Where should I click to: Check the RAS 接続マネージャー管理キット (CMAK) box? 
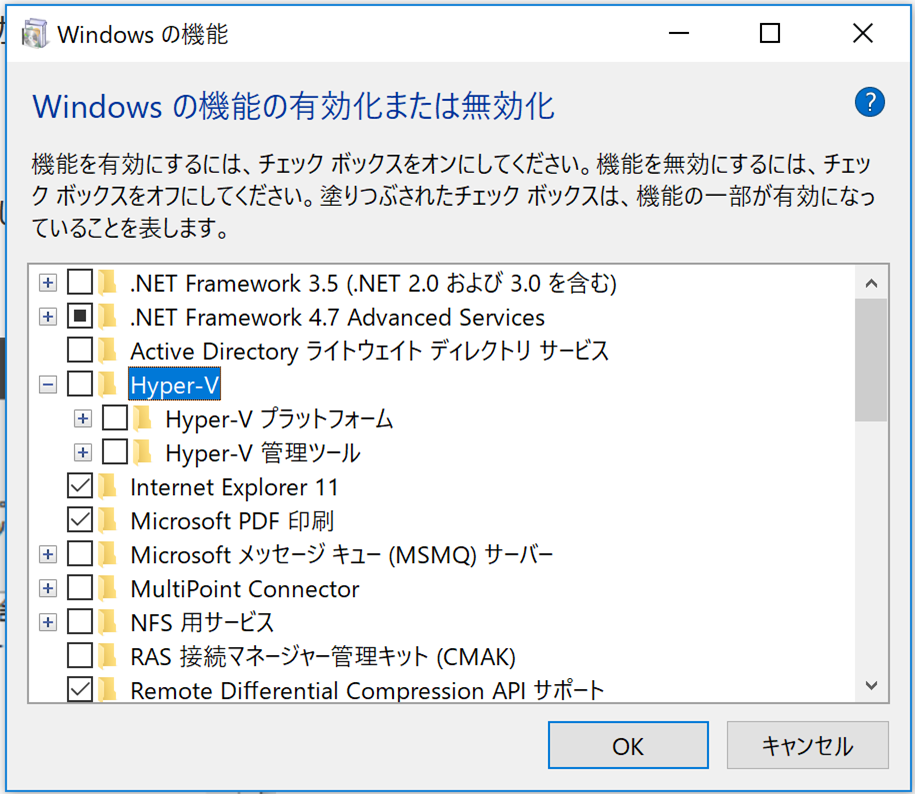[x=80, y=656]
